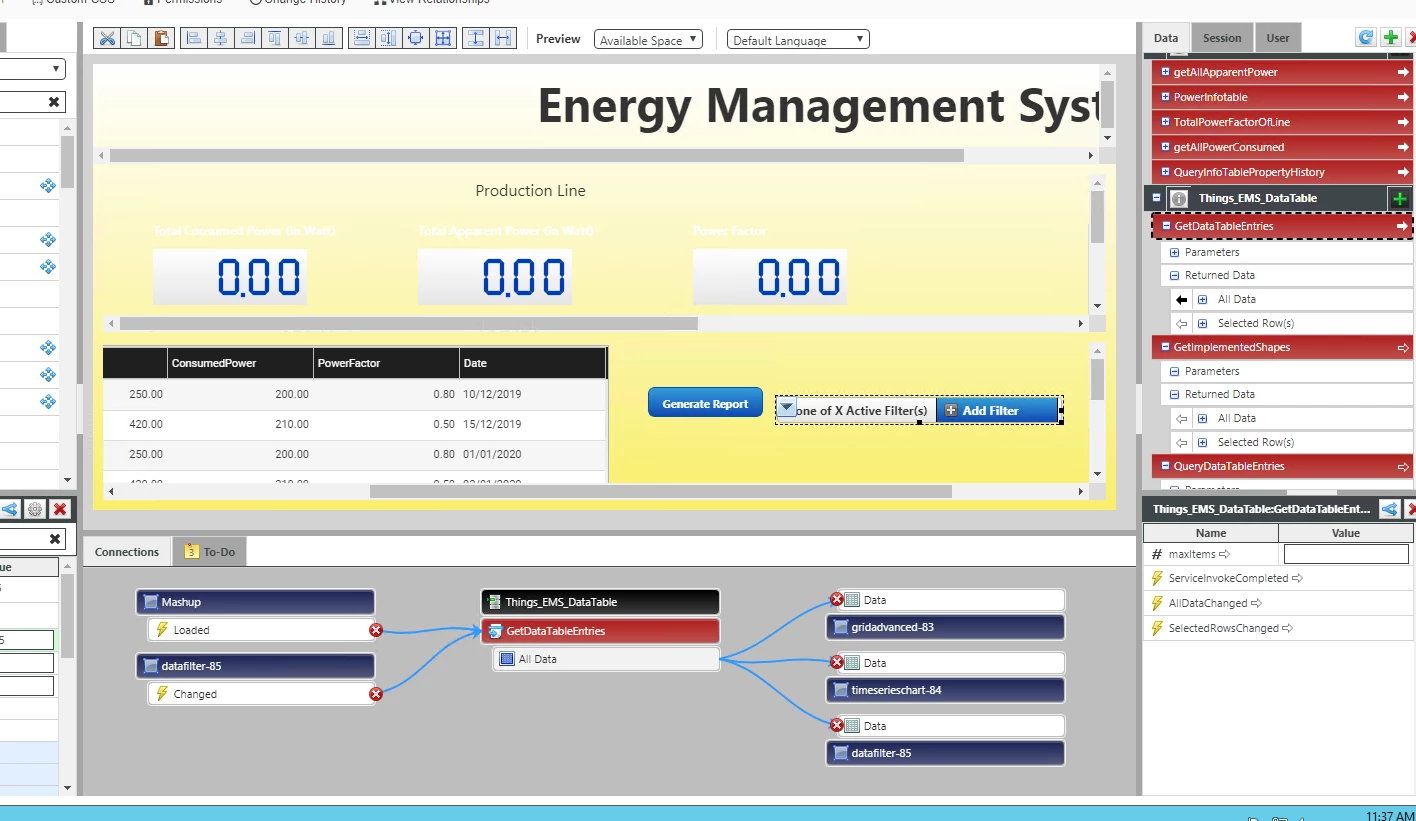This screenshot has width=1416, height=821.
Task: Click the make same height icon
Action: (388, 39)
